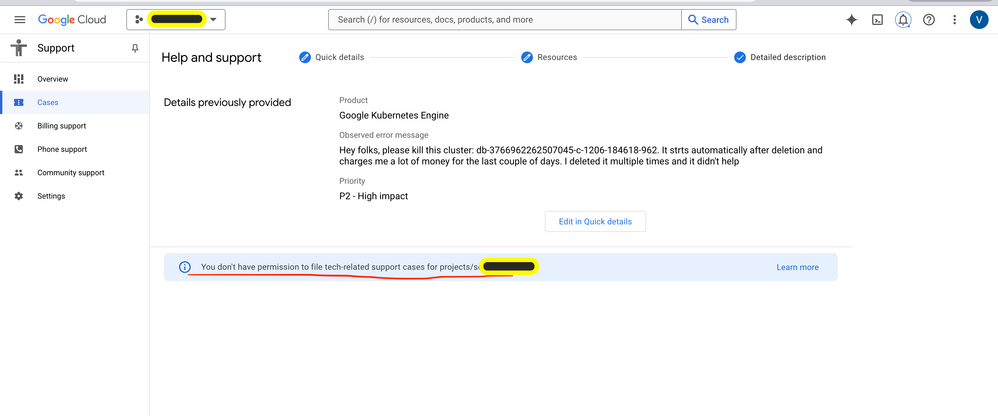The image size is (998, 416).
Task: Click the Community support people icon
Action: [x=18, y=173]
